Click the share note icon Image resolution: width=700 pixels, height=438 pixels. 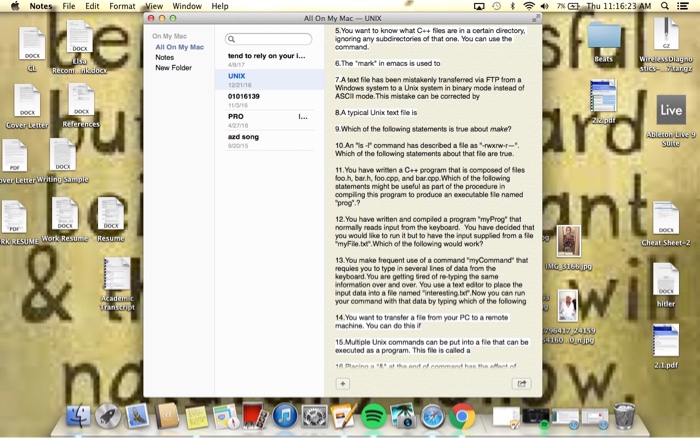521,384
